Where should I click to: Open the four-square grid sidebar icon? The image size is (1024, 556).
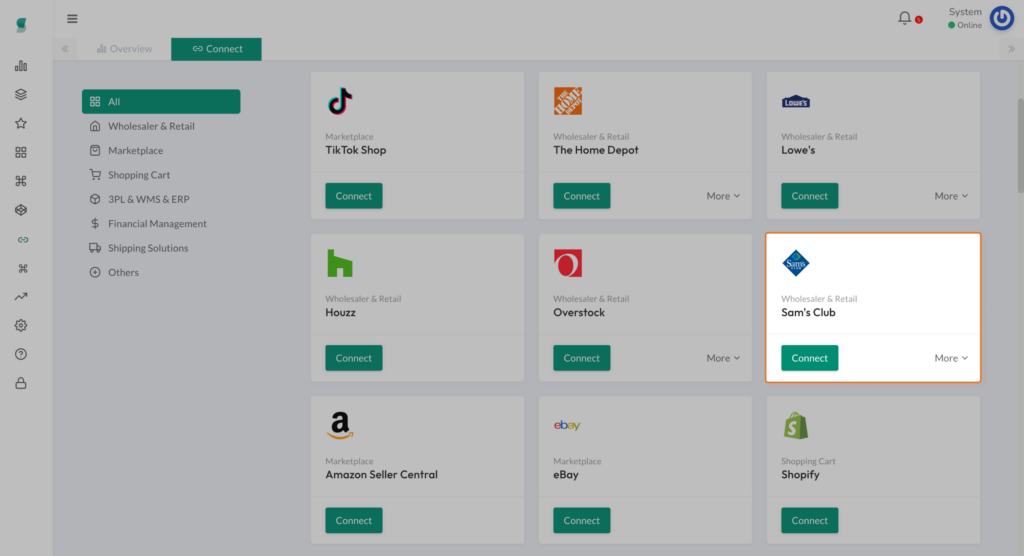[x=21, y=152]
